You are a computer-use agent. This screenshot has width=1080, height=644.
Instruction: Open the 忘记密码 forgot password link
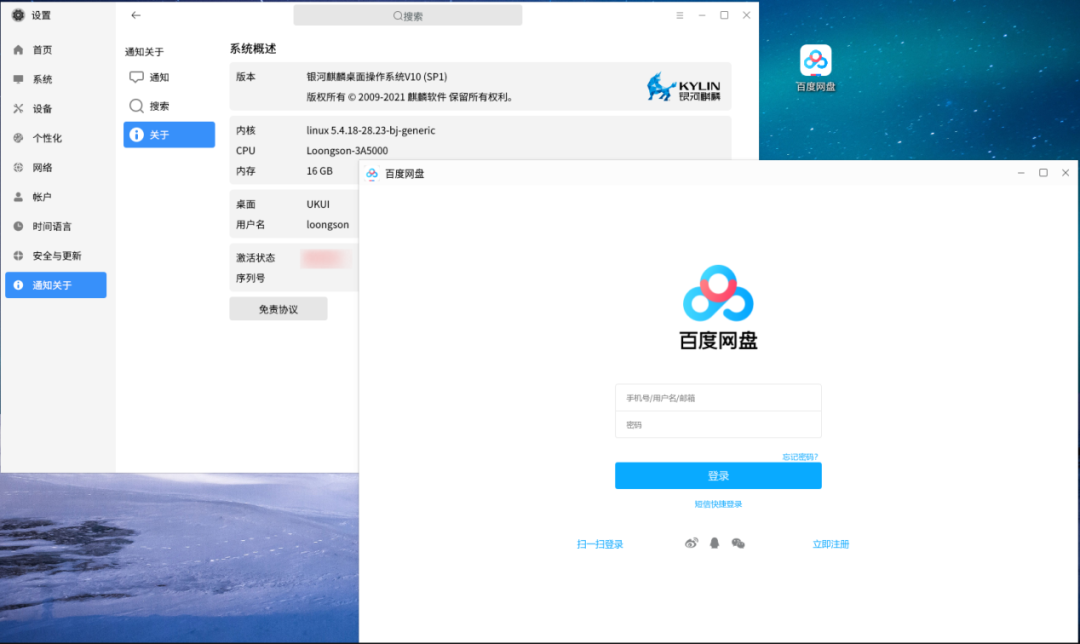coord(801,455)
